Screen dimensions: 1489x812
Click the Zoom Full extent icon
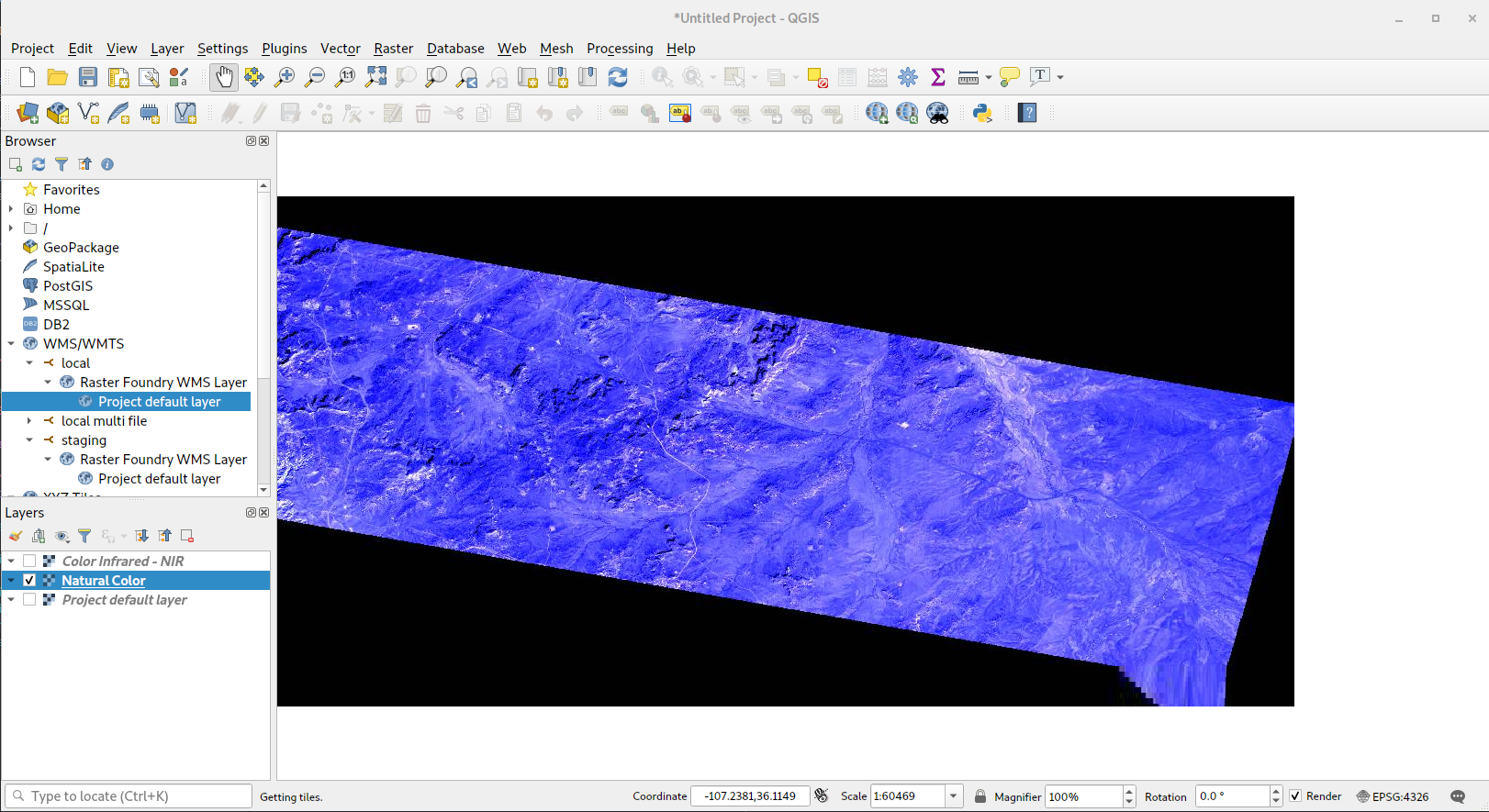point(375,77)
